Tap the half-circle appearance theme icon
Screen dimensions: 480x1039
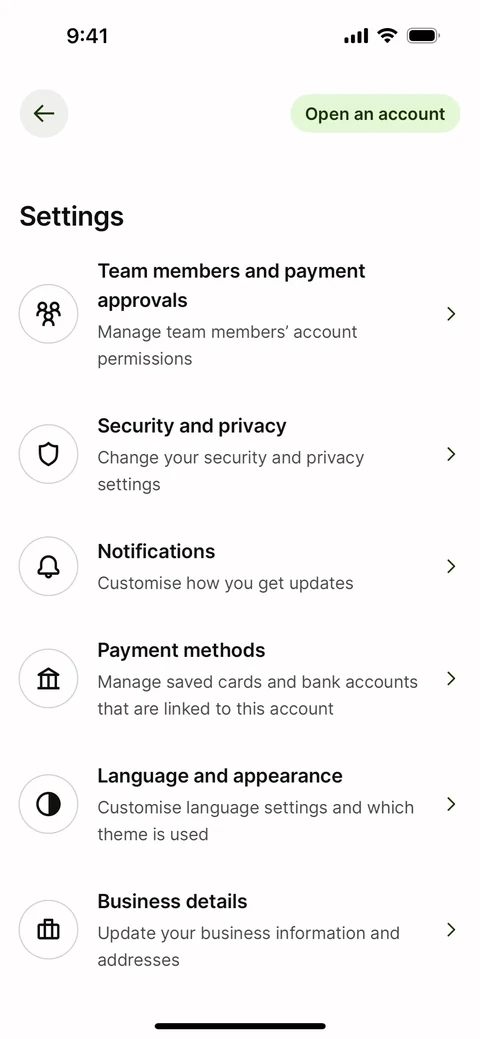click(48, 804)
